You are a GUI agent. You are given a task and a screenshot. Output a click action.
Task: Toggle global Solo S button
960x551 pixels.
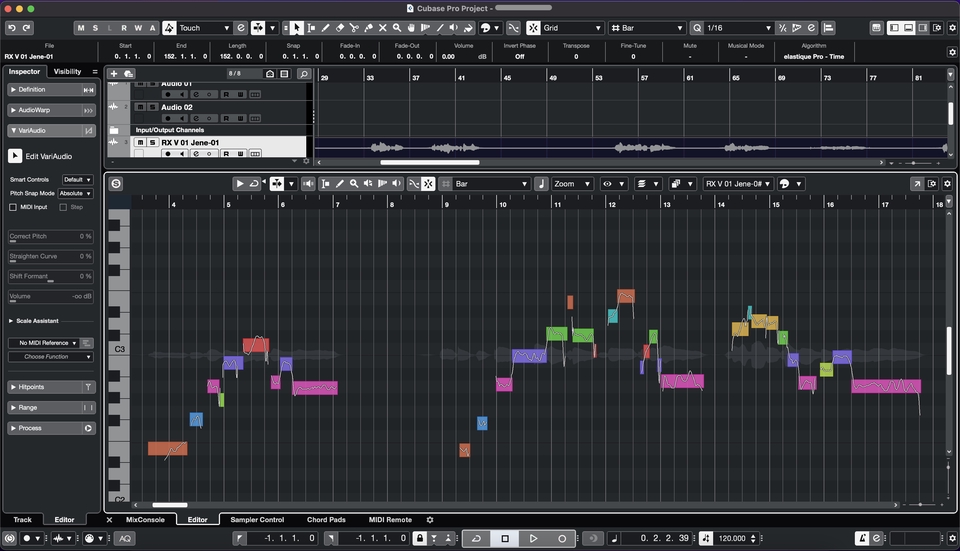coord(95,28)
